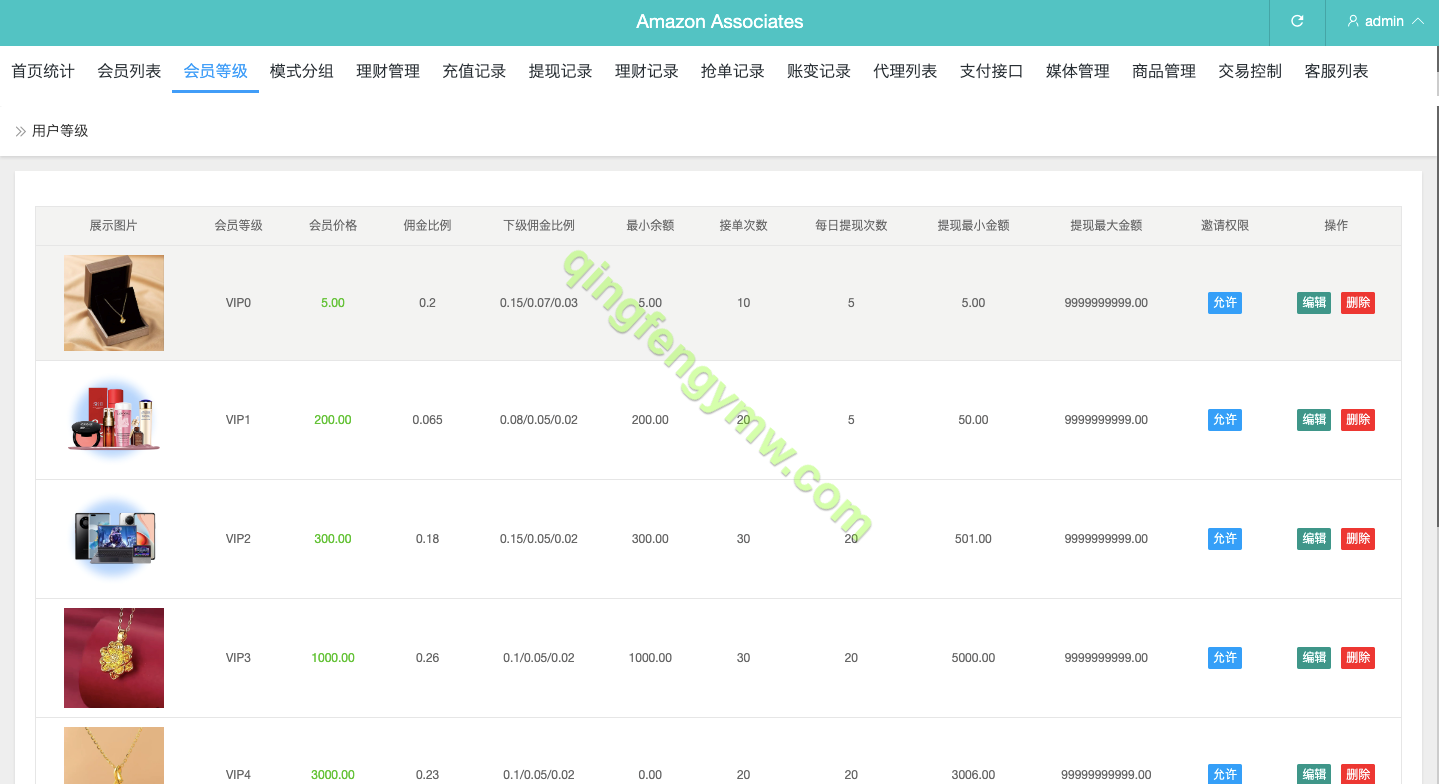Edit the VIP3 level with 编辑
Screen dimensions: 1439x784
tap(1314, 658)
